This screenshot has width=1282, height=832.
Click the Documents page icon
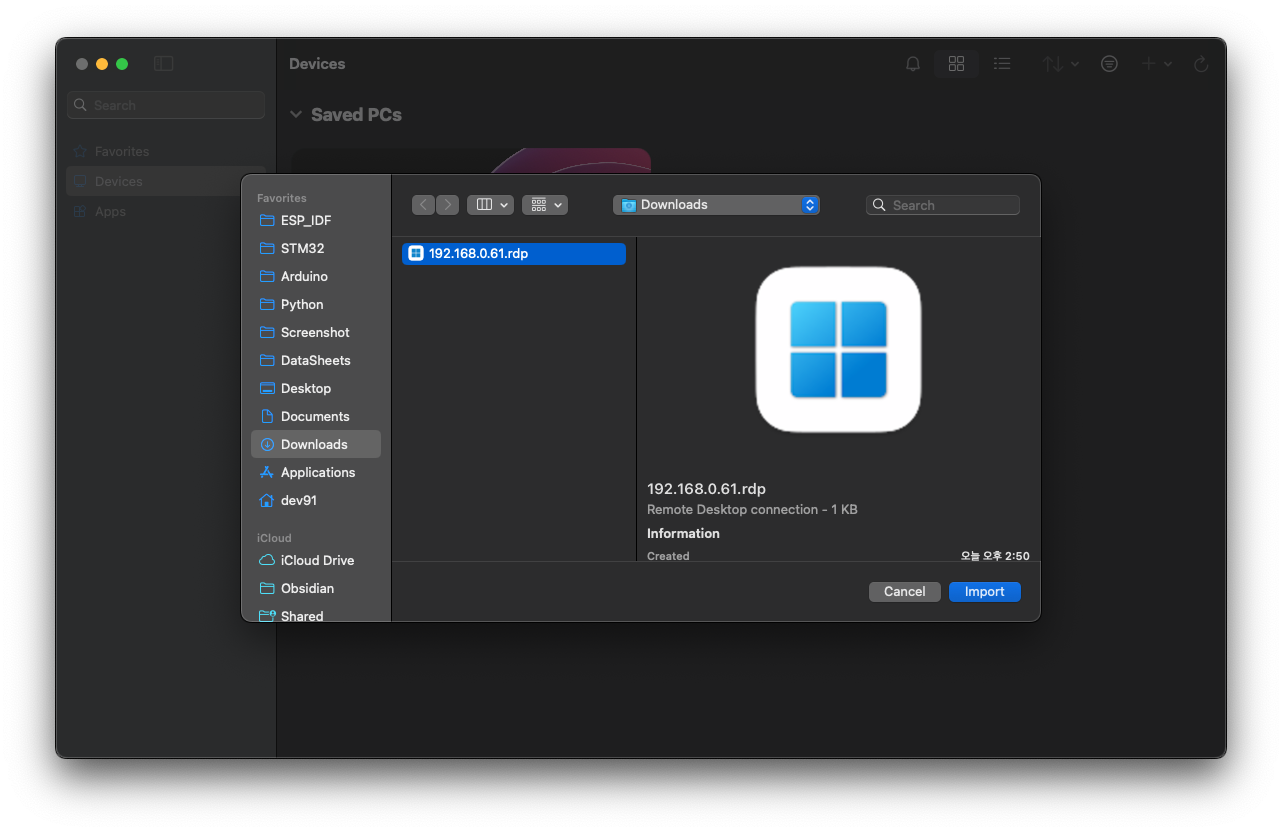[267, 416]
